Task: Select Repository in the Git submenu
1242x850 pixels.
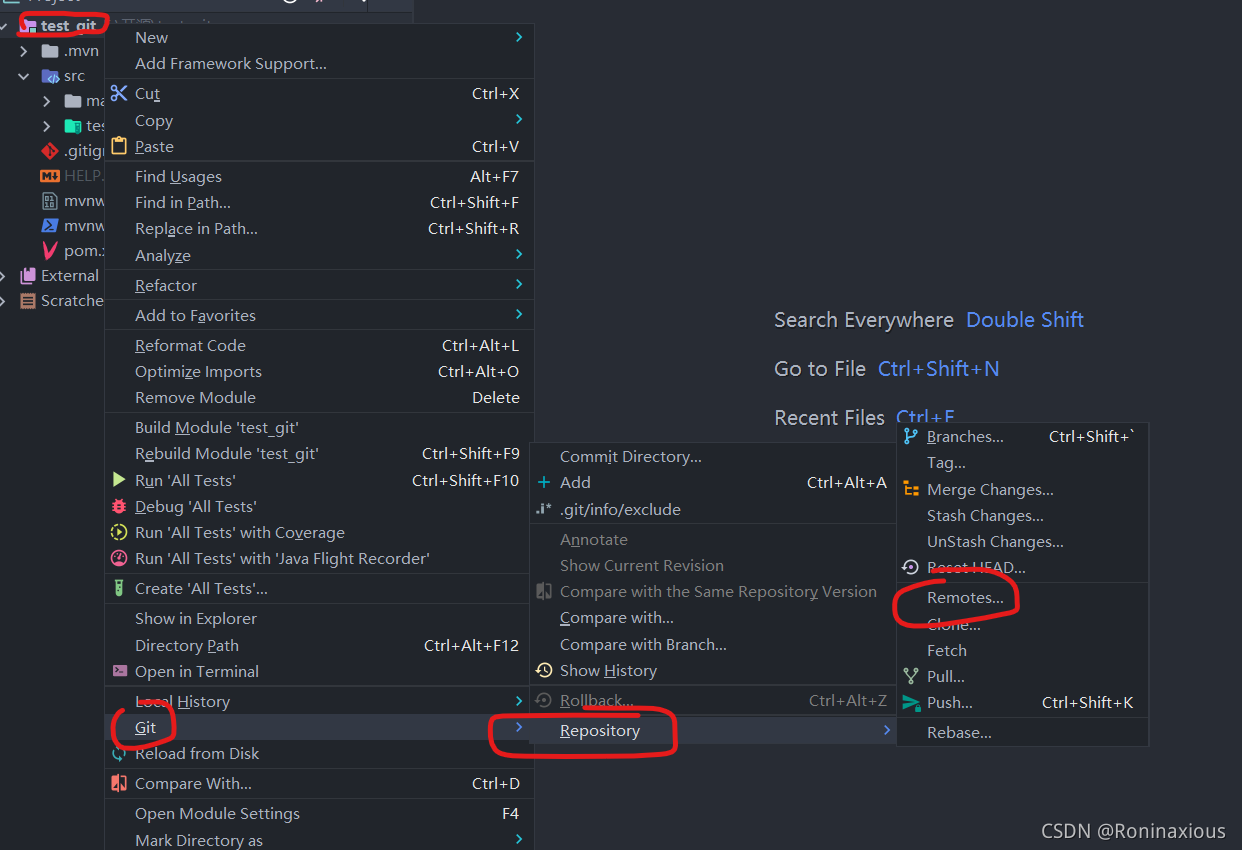Action: tap(712, 730)
